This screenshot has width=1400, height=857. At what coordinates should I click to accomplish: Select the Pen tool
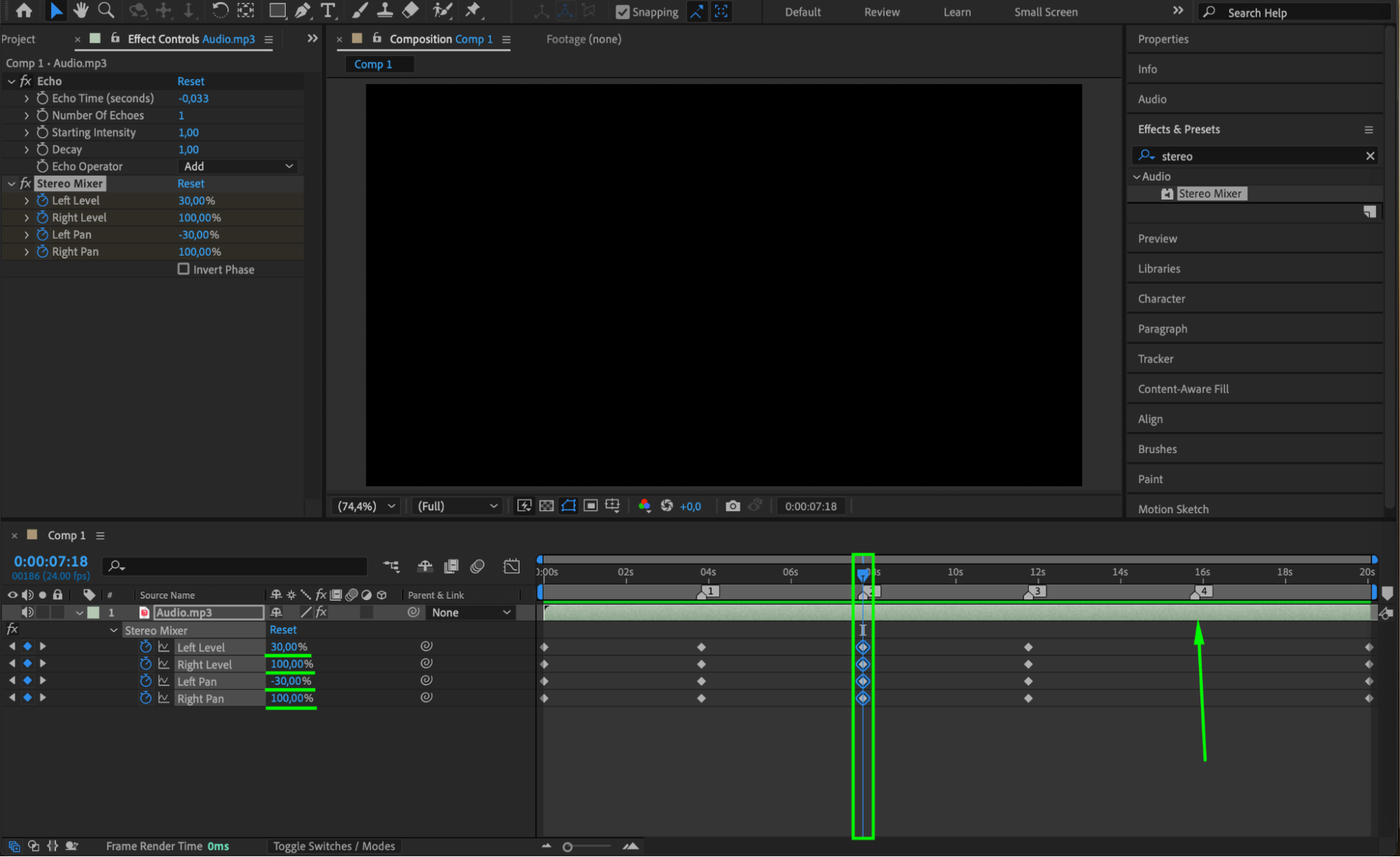point(303,11)
